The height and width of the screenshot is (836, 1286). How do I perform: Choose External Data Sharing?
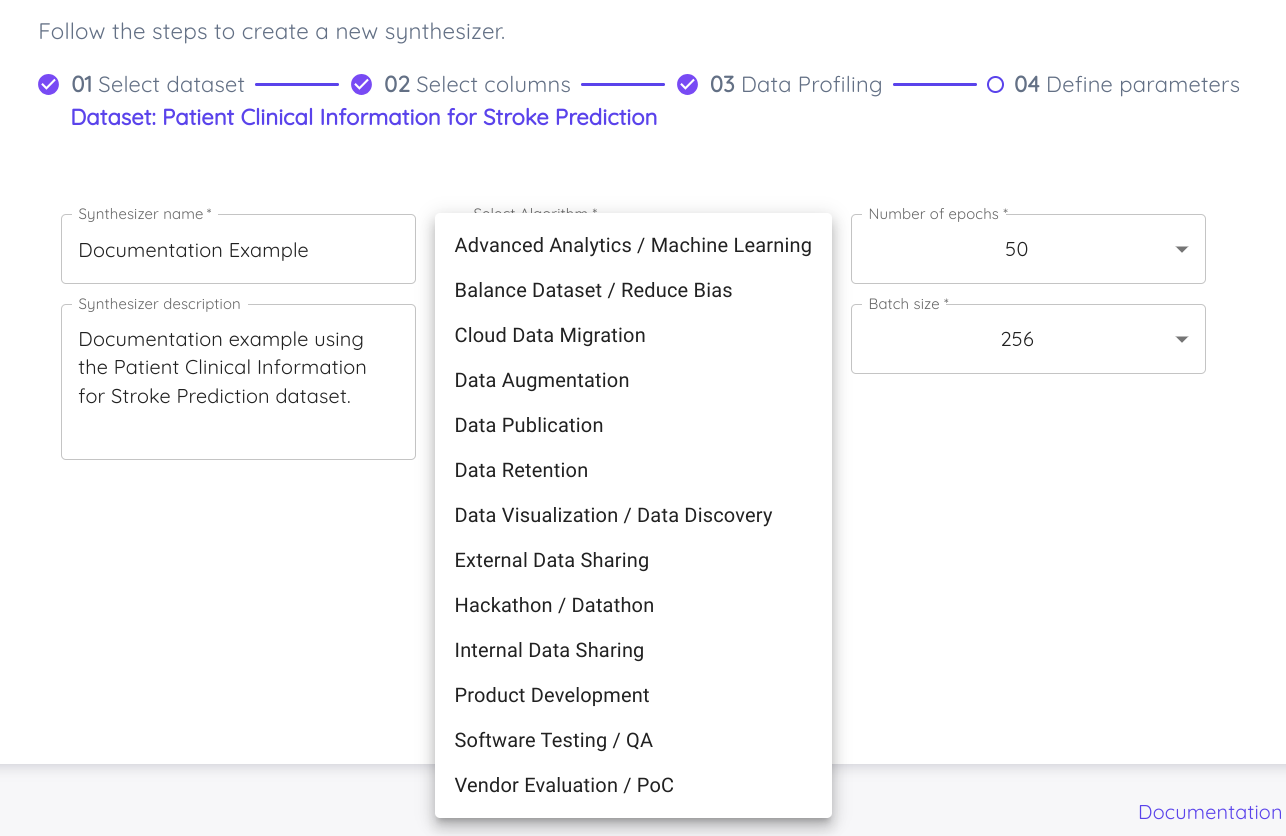pos(633,560)
